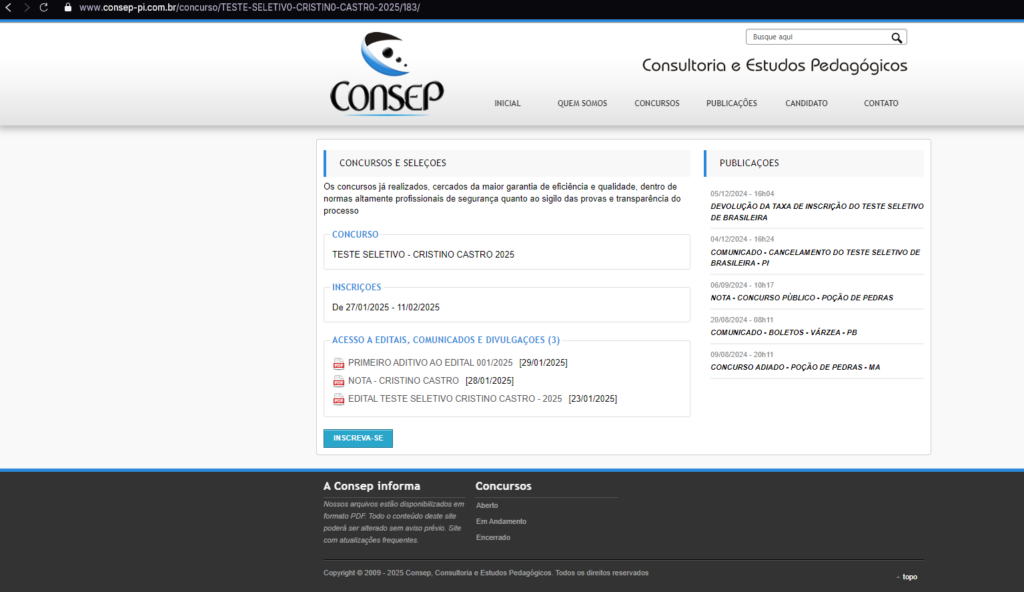The height and width of the screenshot is (592, 1024).
Task: Open the INICIAL menu item
Action: [507, 103]
